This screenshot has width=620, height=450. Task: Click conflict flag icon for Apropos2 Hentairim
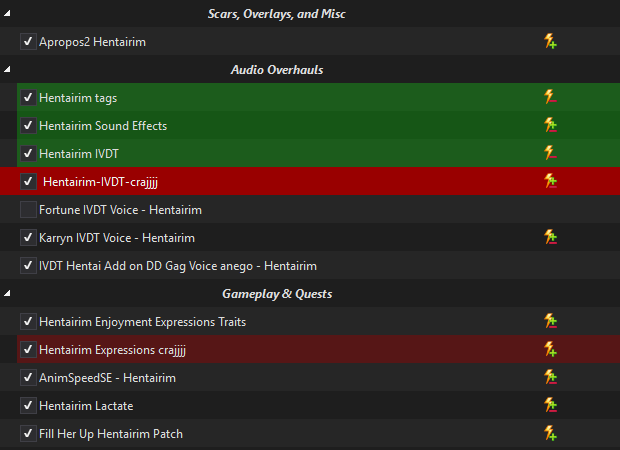(550, 42)
